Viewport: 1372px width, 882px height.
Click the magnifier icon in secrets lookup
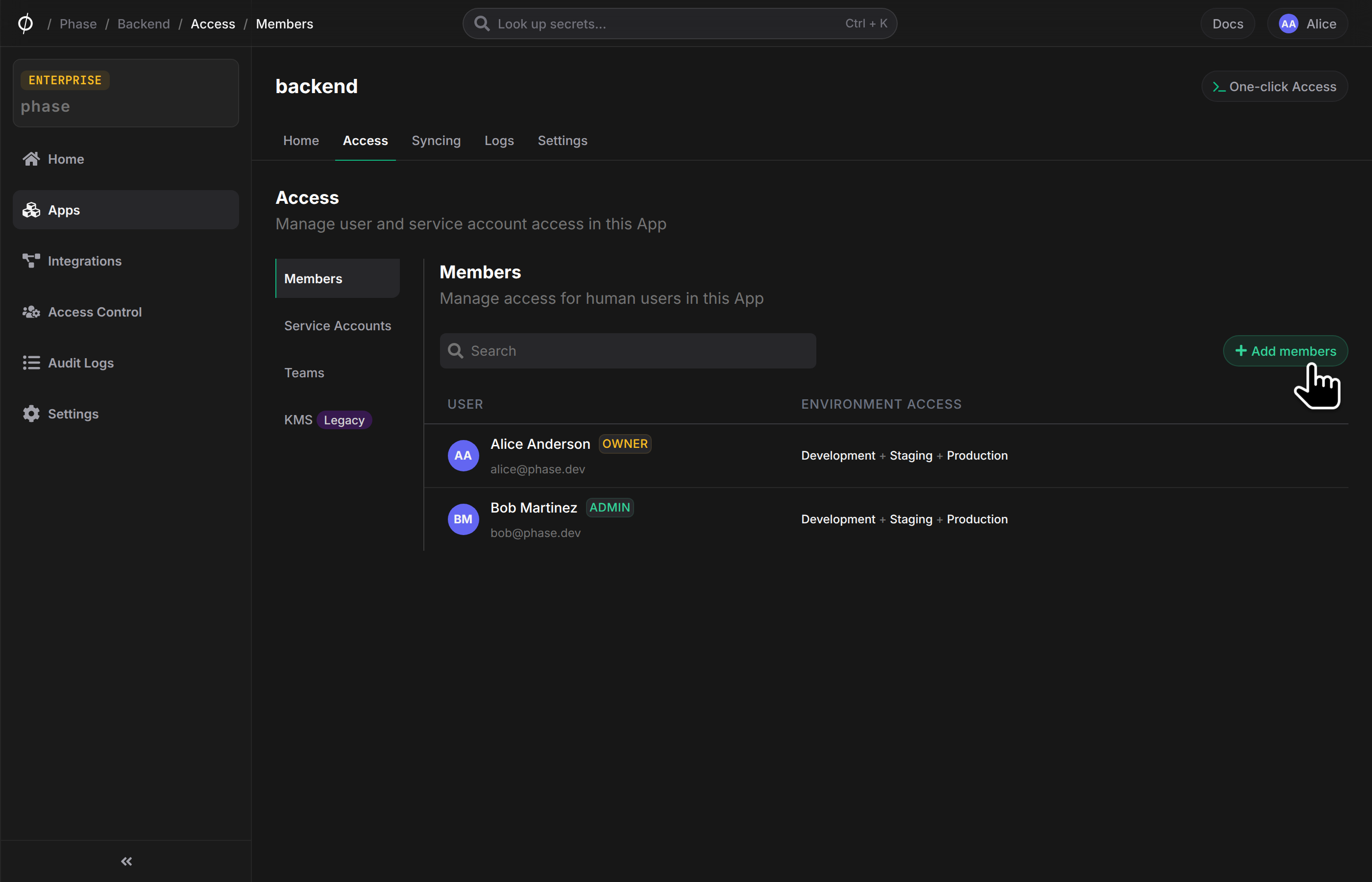click(x=482, y=24)
